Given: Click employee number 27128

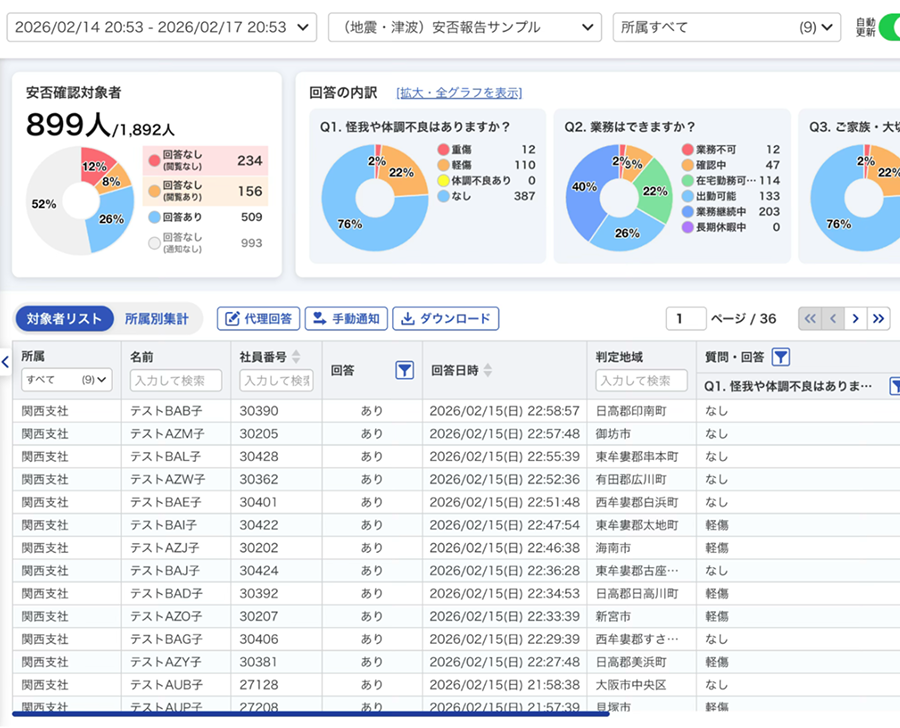Looking at the screenshot, I should tap(259, 685).
